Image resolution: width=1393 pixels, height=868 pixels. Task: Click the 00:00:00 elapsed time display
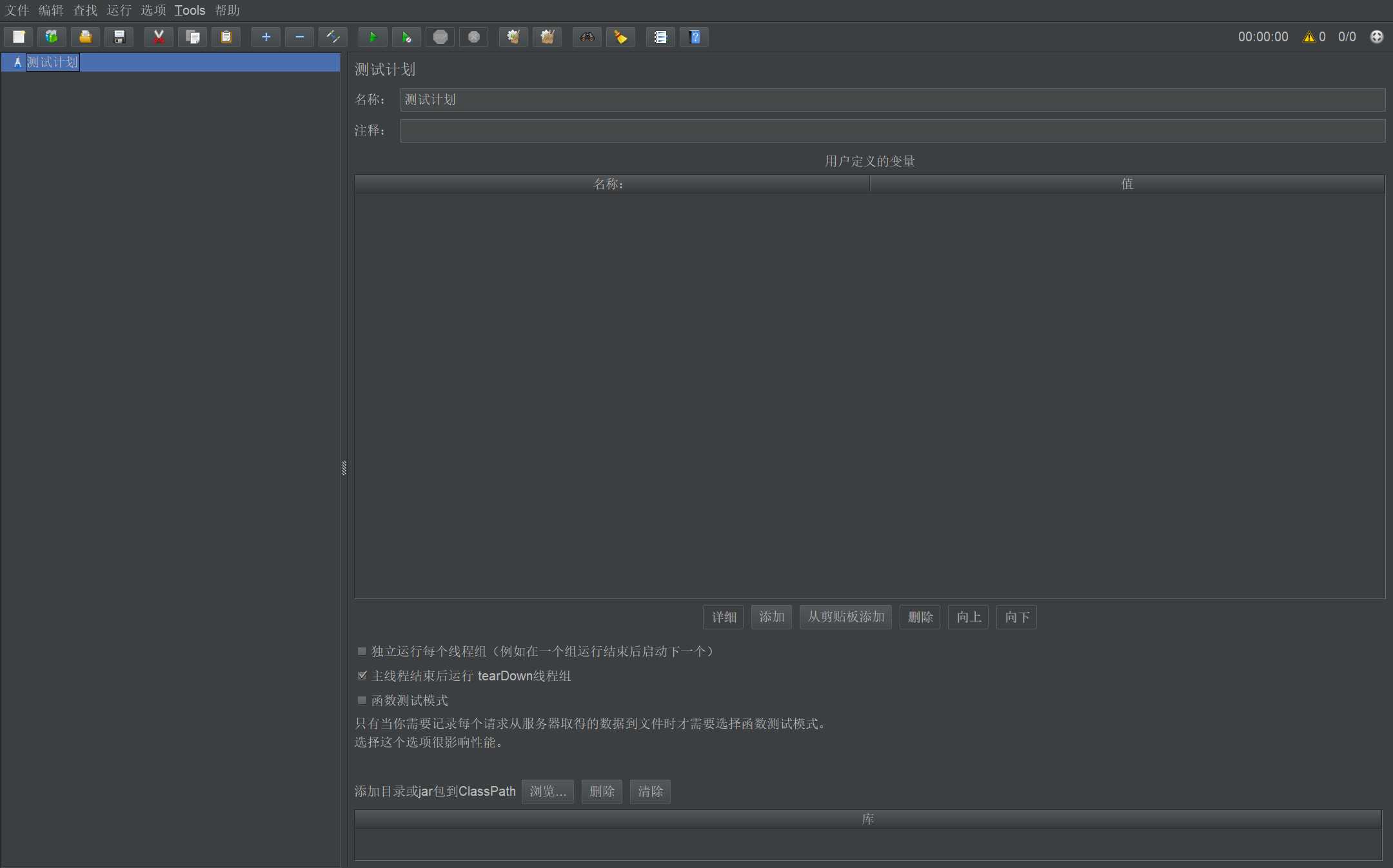[x=1263, y=37]
